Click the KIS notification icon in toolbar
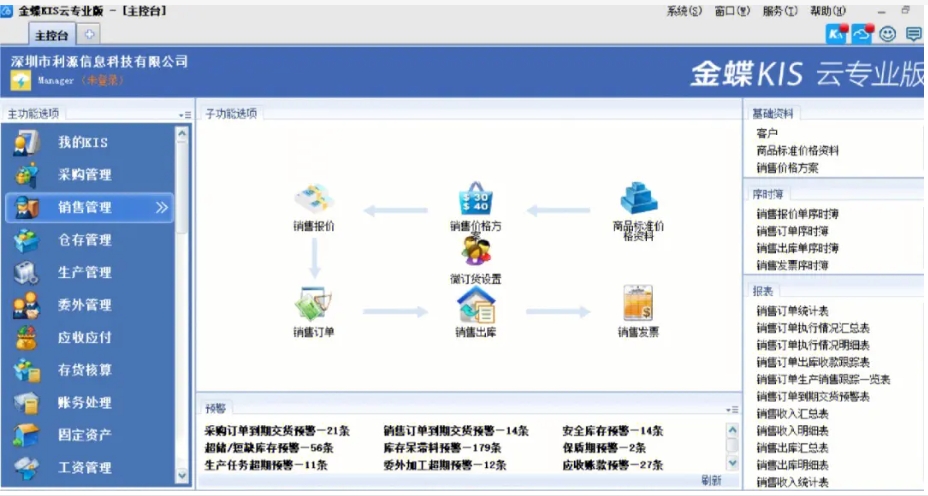The image size is (928, 496). 836,34
